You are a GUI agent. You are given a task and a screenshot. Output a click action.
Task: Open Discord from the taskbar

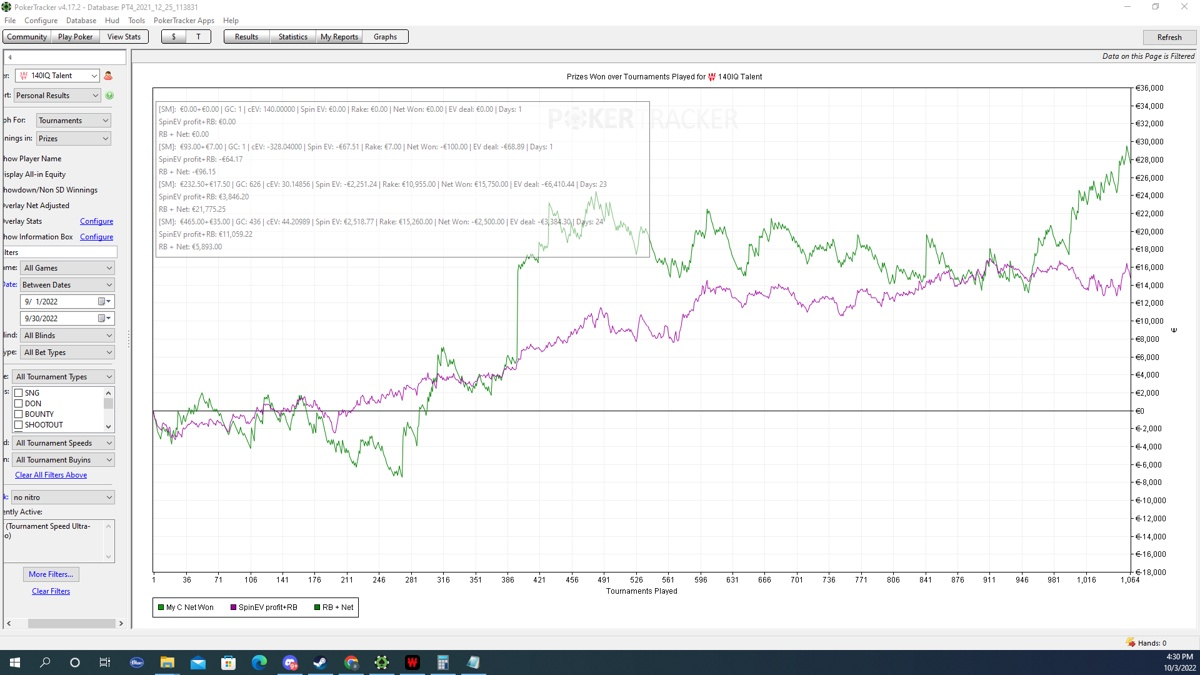click(290, 662)
